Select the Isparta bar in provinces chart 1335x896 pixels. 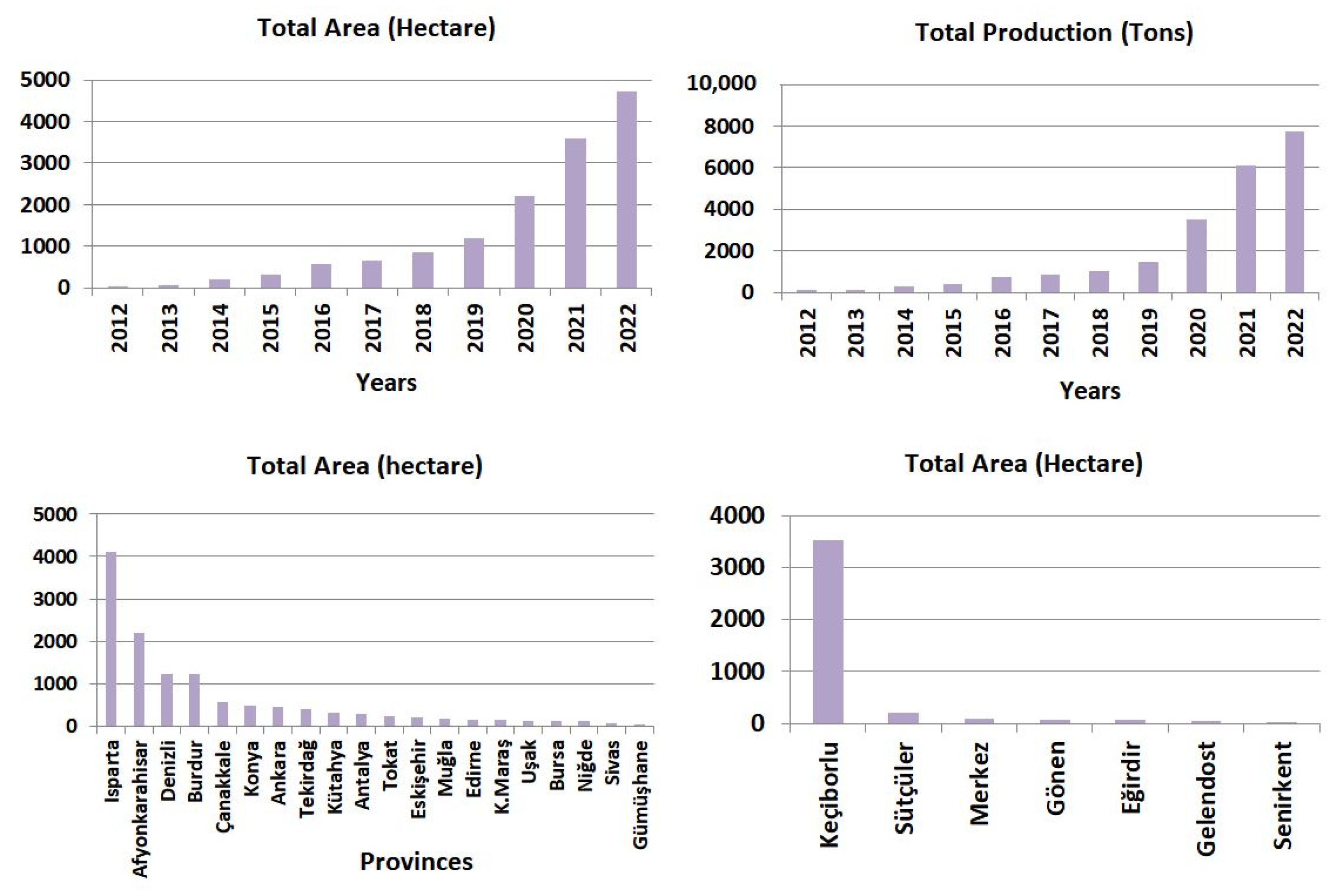111,639
